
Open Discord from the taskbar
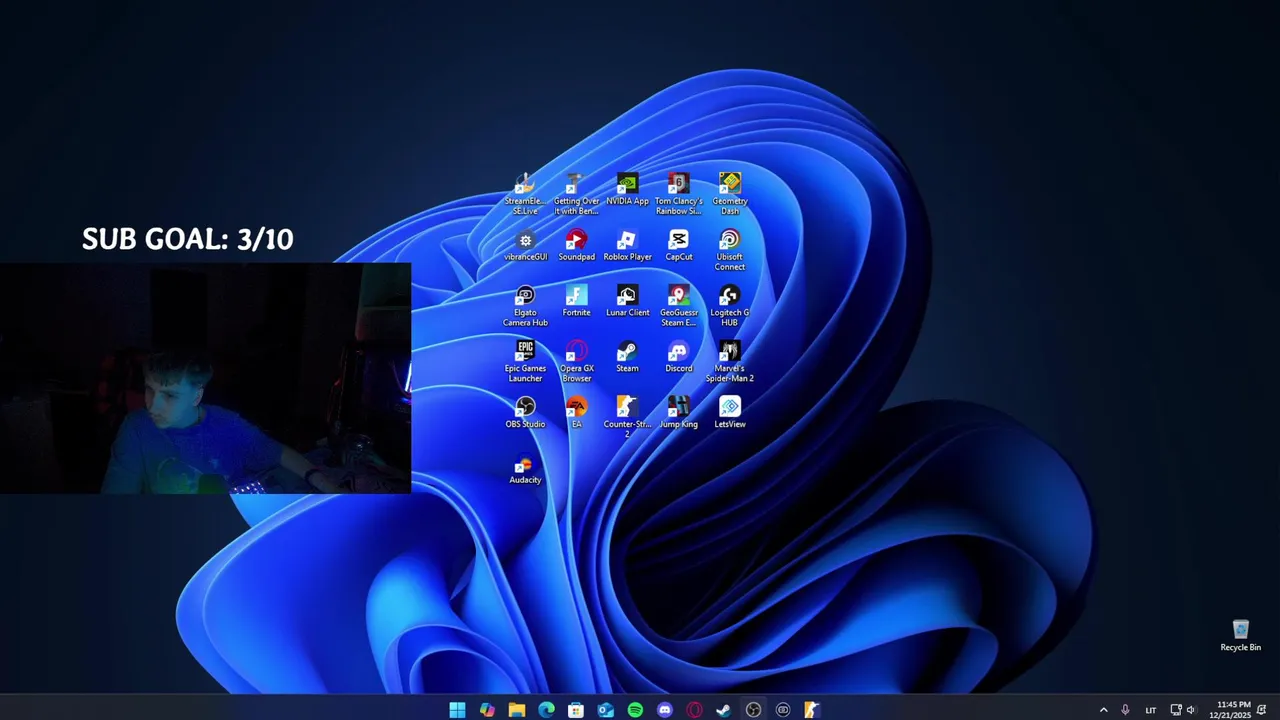[x=665, y=710]
